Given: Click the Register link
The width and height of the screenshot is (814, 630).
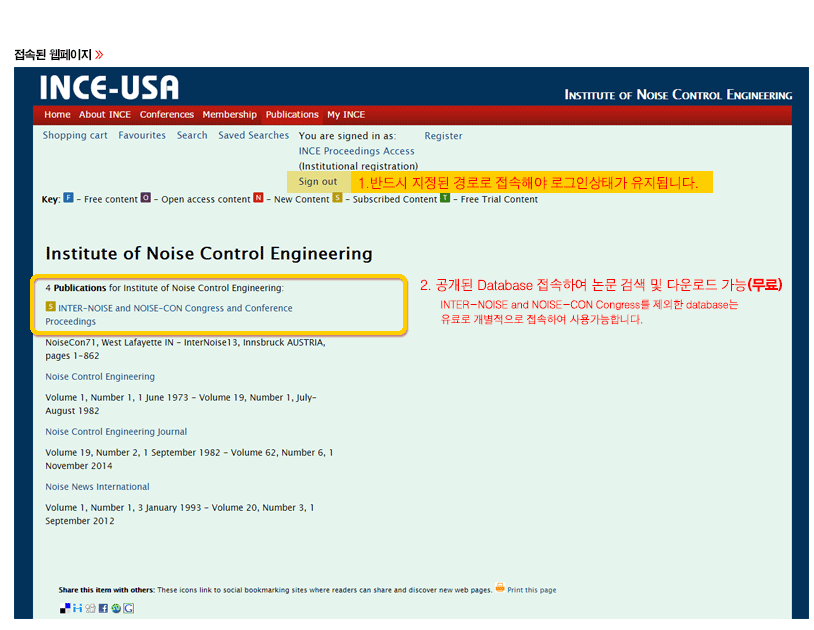Looking at the screenshot, I should pos(443,135).
